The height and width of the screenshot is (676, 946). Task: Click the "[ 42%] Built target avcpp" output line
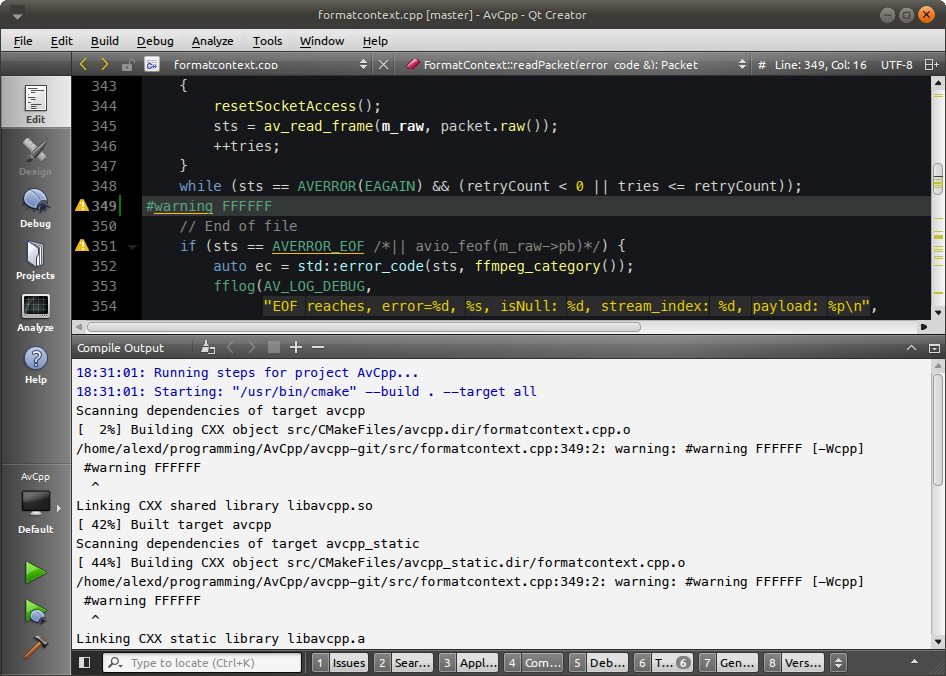174,525
